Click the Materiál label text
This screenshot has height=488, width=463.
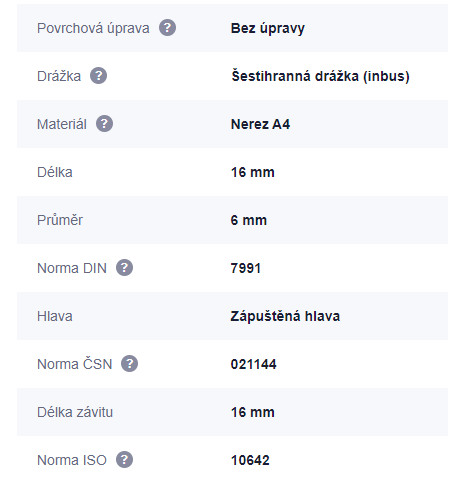click(x=62, y=124)
